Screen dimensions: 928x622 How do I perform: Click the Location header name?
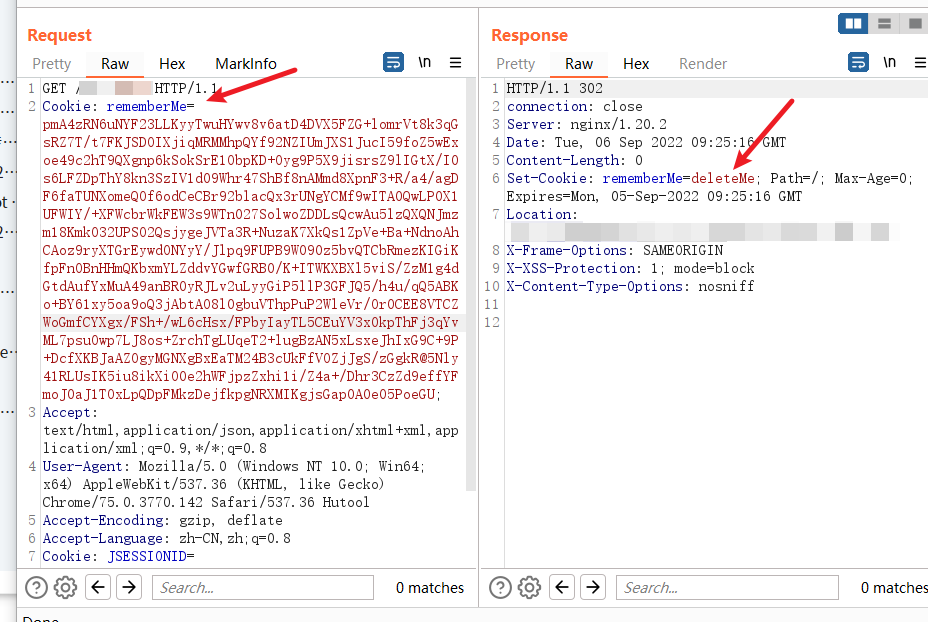(x=538, y=214)
